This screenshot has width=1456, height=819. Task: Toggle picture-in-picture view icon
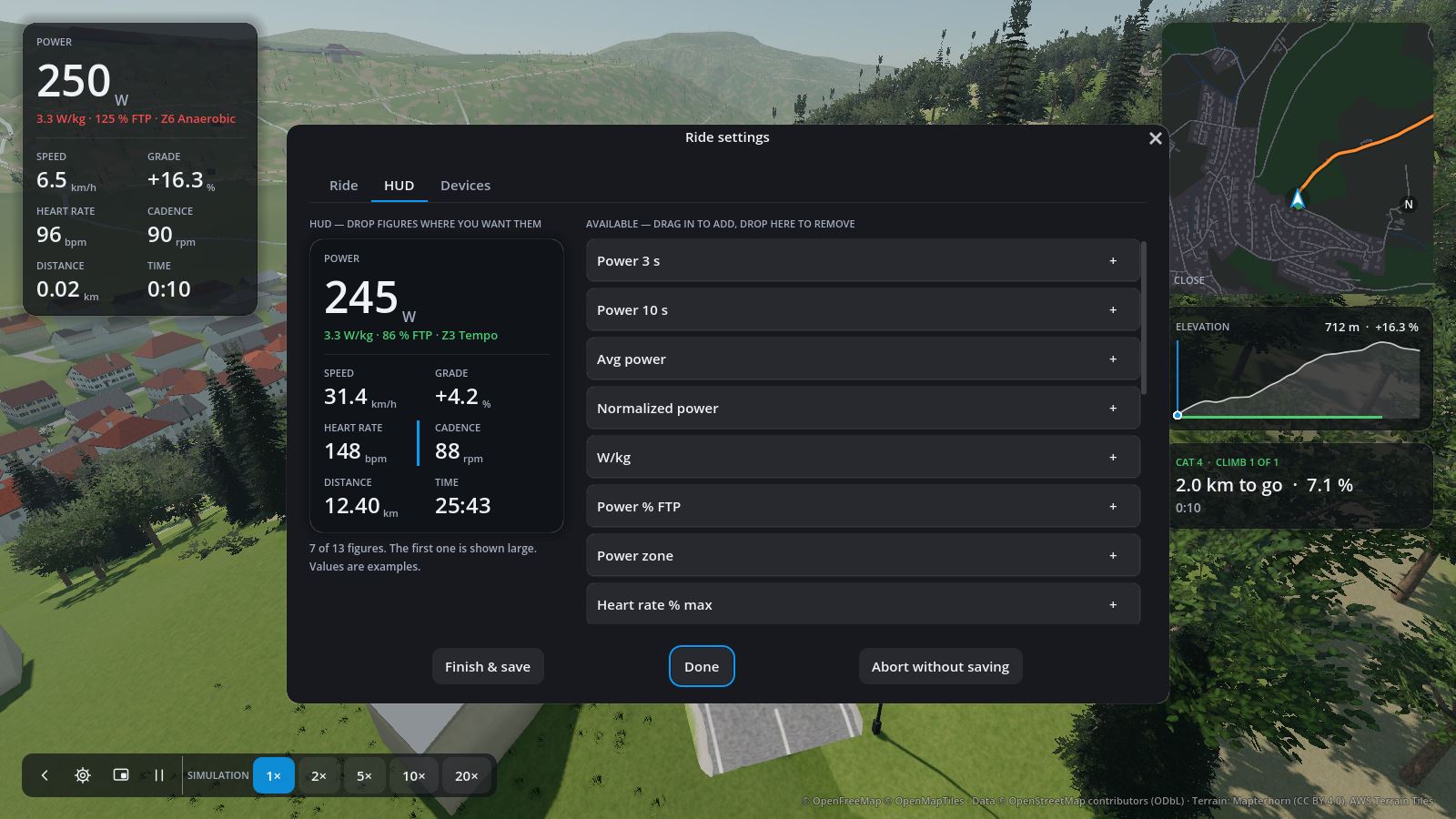tap(121, 775)
